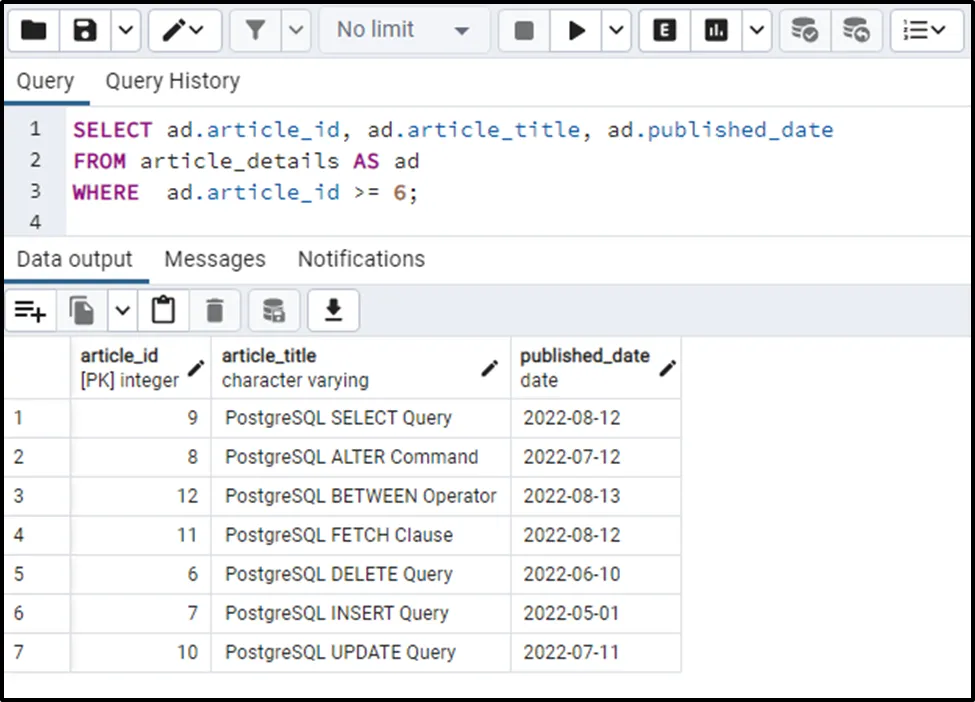Viewport: 975px width, 702px height.
Task: Click date cell '2022-06-10'
Action: click(596, 574)
